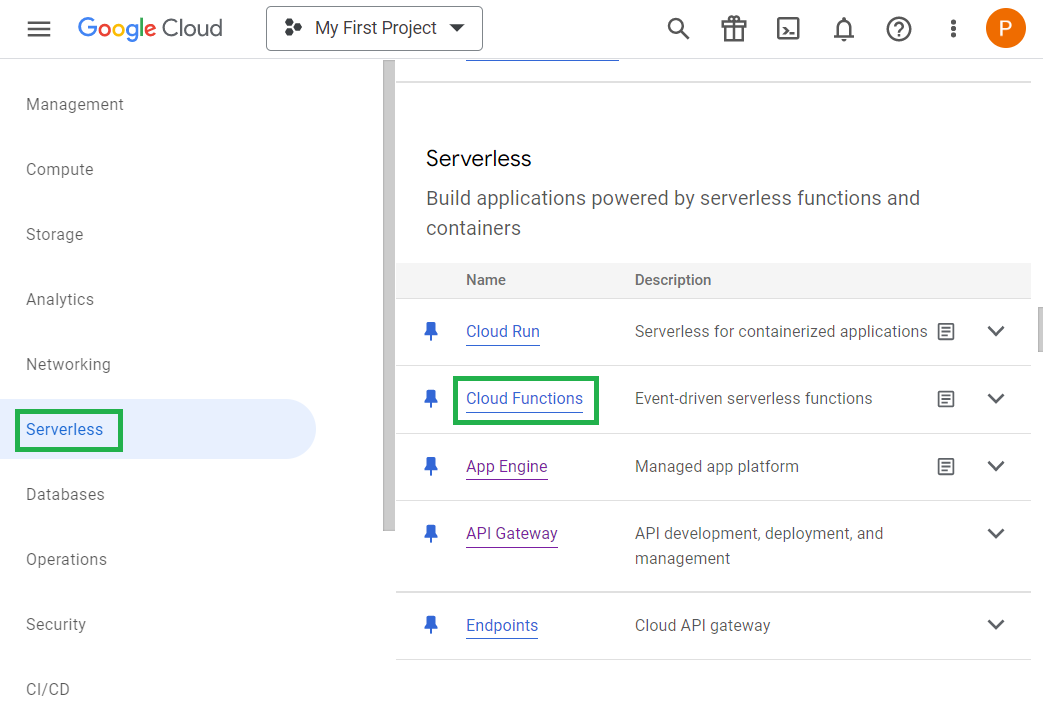Select Management in the sidebar

pos(74,104)
